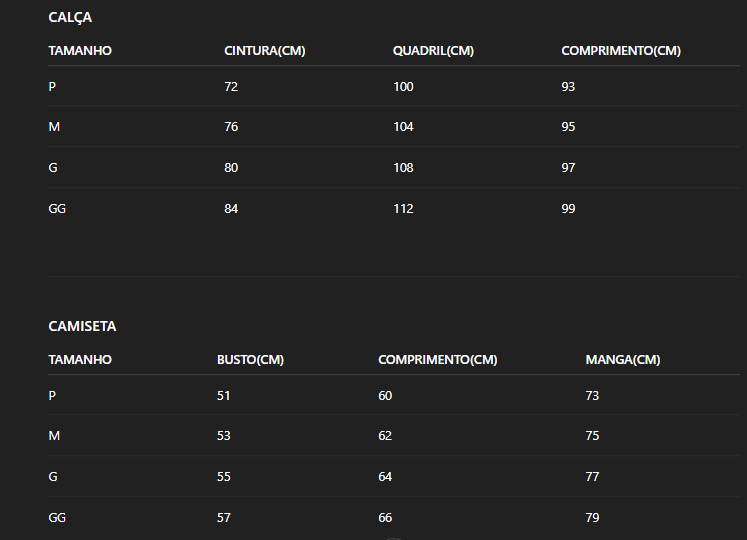
Task: Click the MANGA(CM) column header
Action: [x=623, y=360]
